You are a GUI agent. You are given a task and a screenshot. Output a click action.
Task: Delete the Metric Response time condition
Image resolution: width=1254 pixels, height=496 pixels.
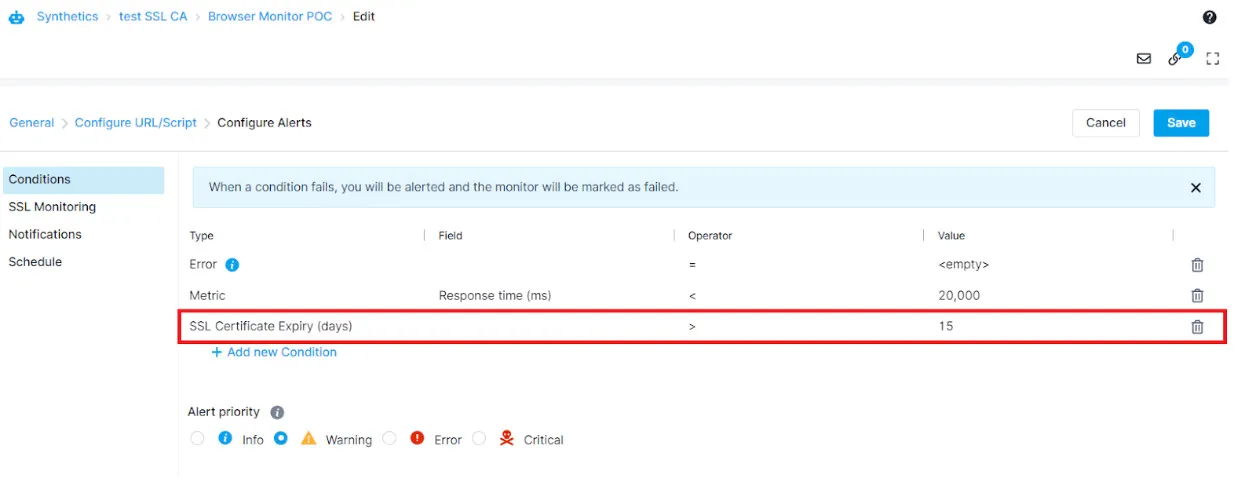(x=1197, y=296)
